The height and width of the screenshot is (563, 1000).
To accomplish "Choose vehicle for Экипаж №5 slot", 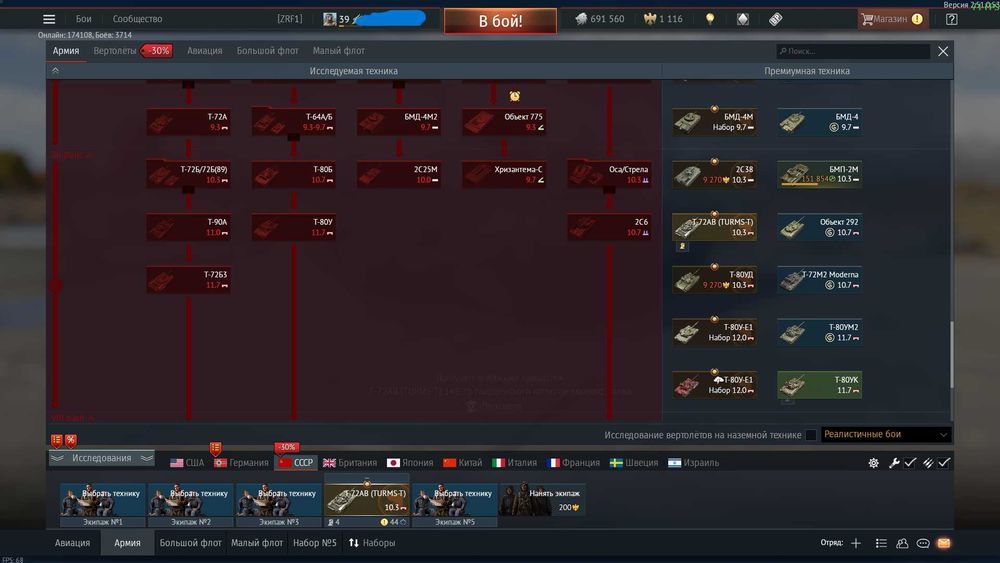I will click(x=455, y=504).
